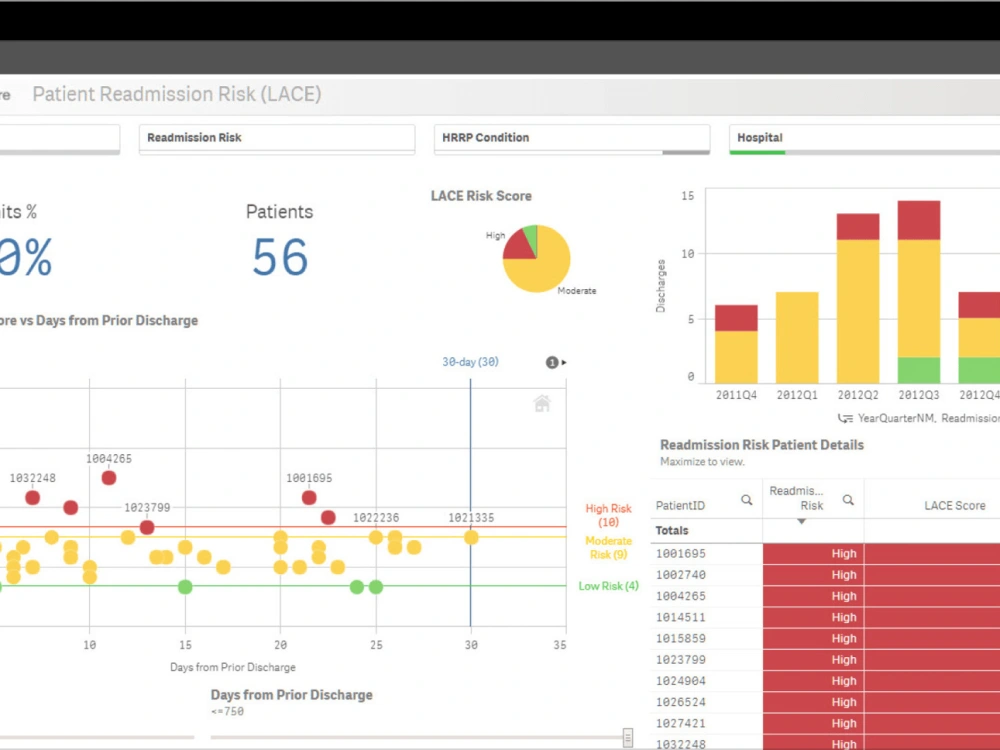Click the Patients KPI value 56

point(280,258)
